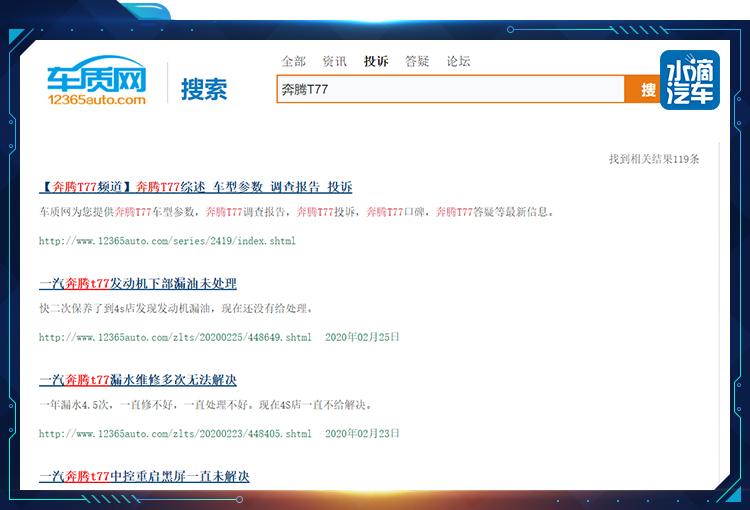
Task: Open the 奔腾T77综述 link
Action: point(170,187)
